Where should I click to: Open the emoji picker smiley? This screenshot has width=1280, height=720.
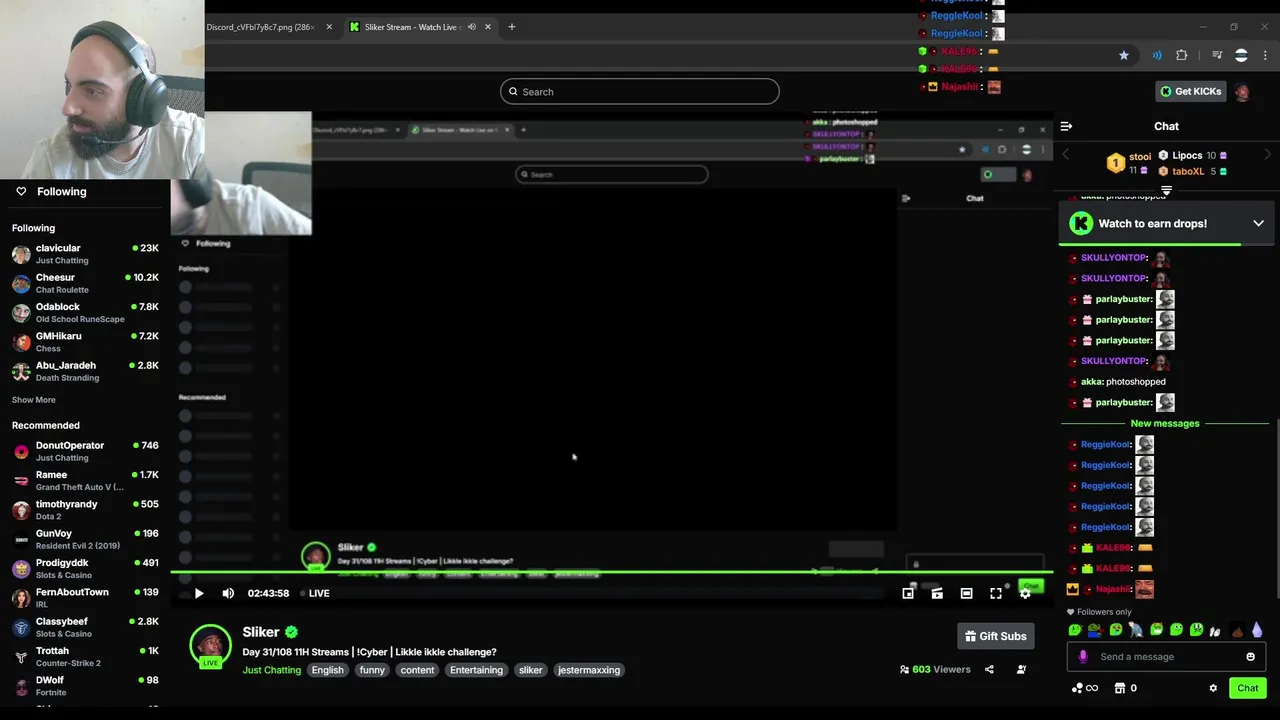point(1250,657)
